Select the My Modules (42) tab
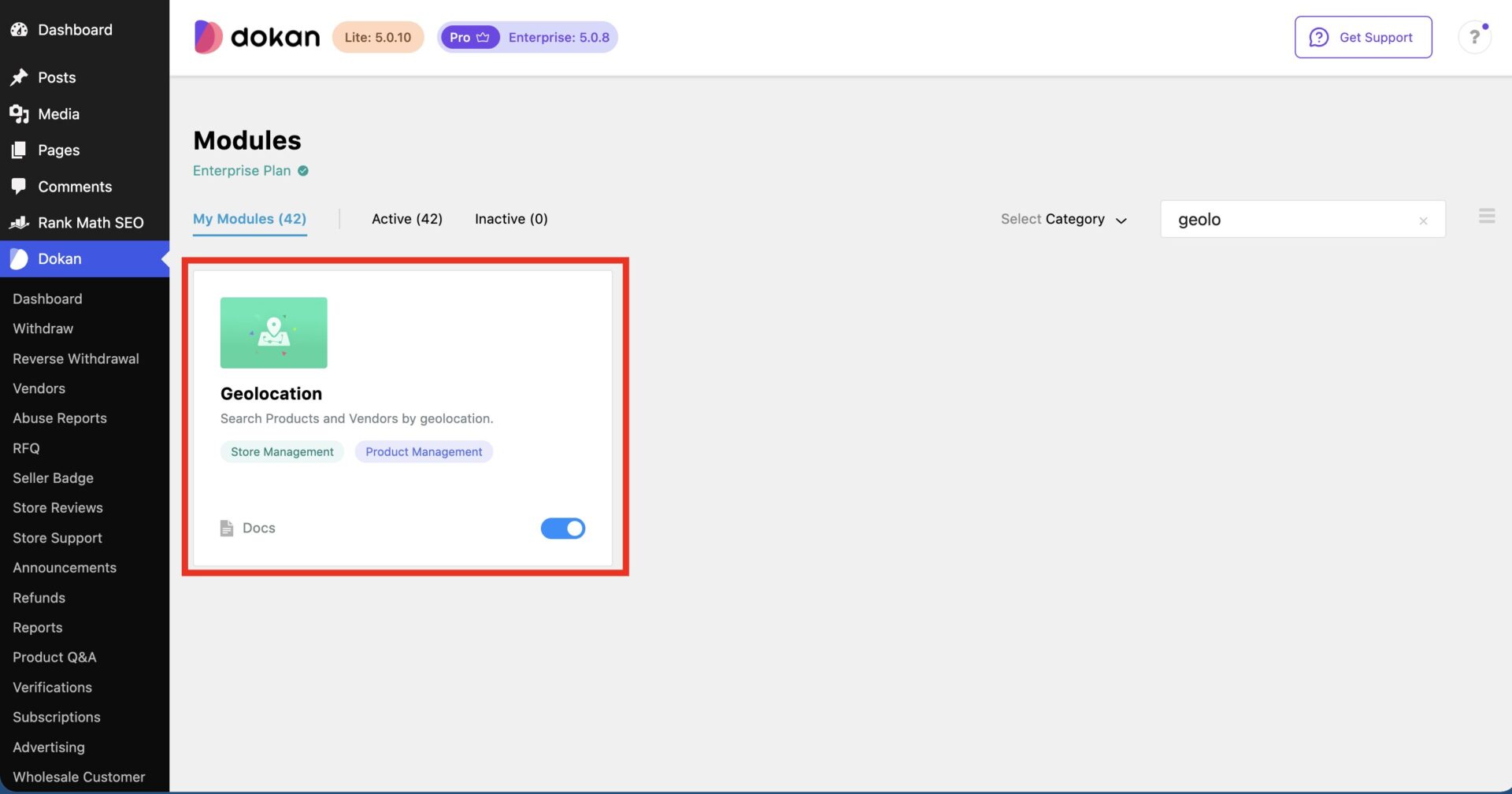Image resolution: width=1512 pixels, height=794 pixels. (x=250, y=219)
